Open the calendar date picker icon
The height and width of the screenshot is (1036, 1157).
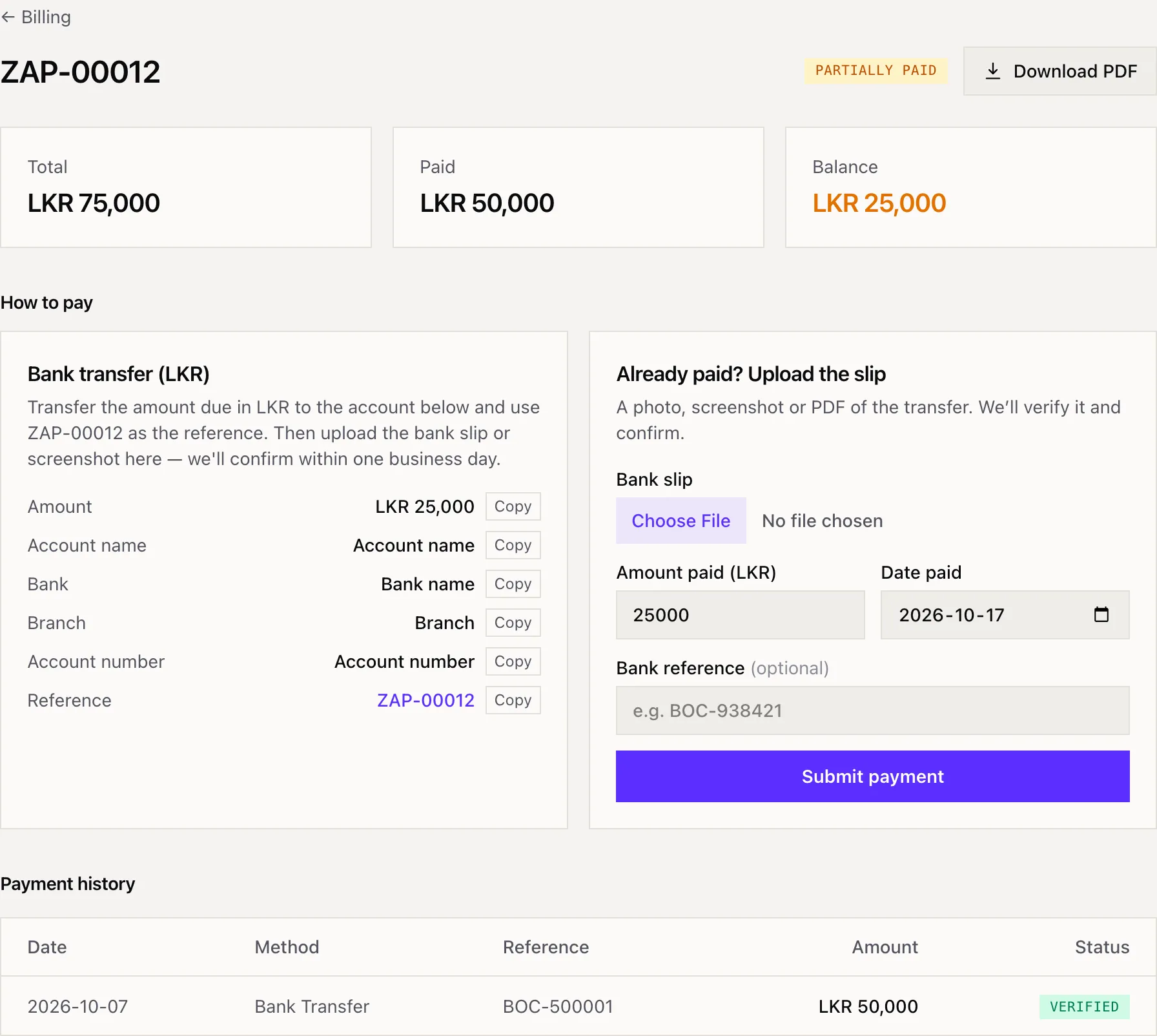(x=1101, y=614)
